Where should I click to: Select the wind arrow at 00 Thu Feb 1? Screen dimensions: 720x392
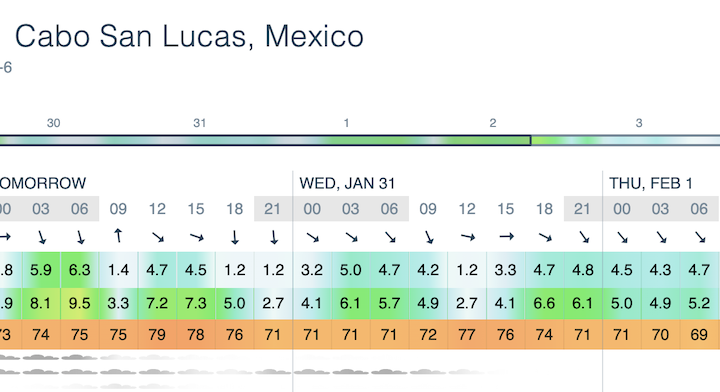tap(622, 237)
